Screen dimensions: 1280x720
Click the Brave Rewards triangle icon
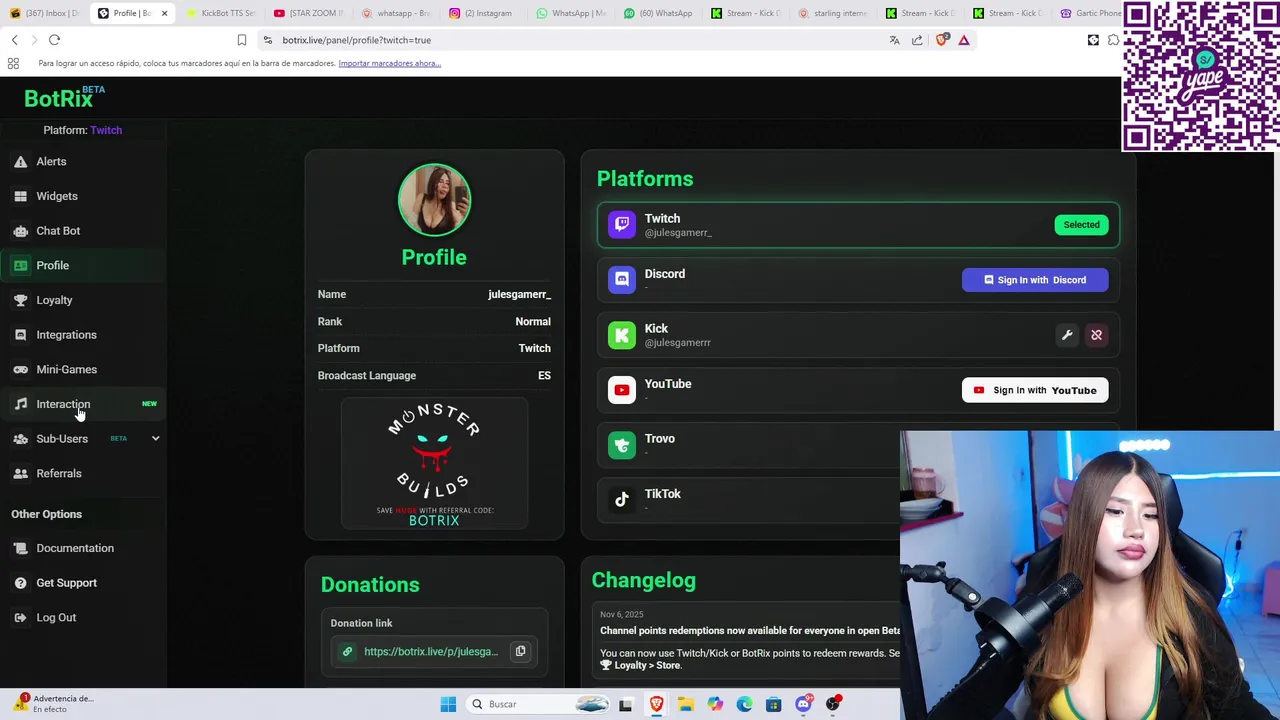pyautogui.click(x=964, y=40)
